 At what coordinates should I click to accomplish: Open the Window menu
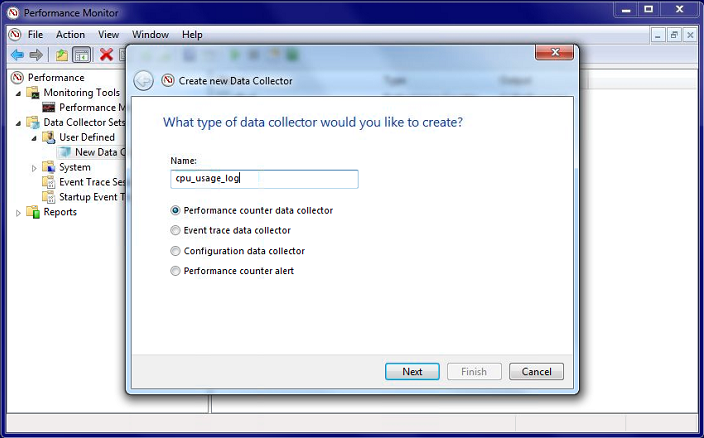pyautogui.click(x=150, y=35)
